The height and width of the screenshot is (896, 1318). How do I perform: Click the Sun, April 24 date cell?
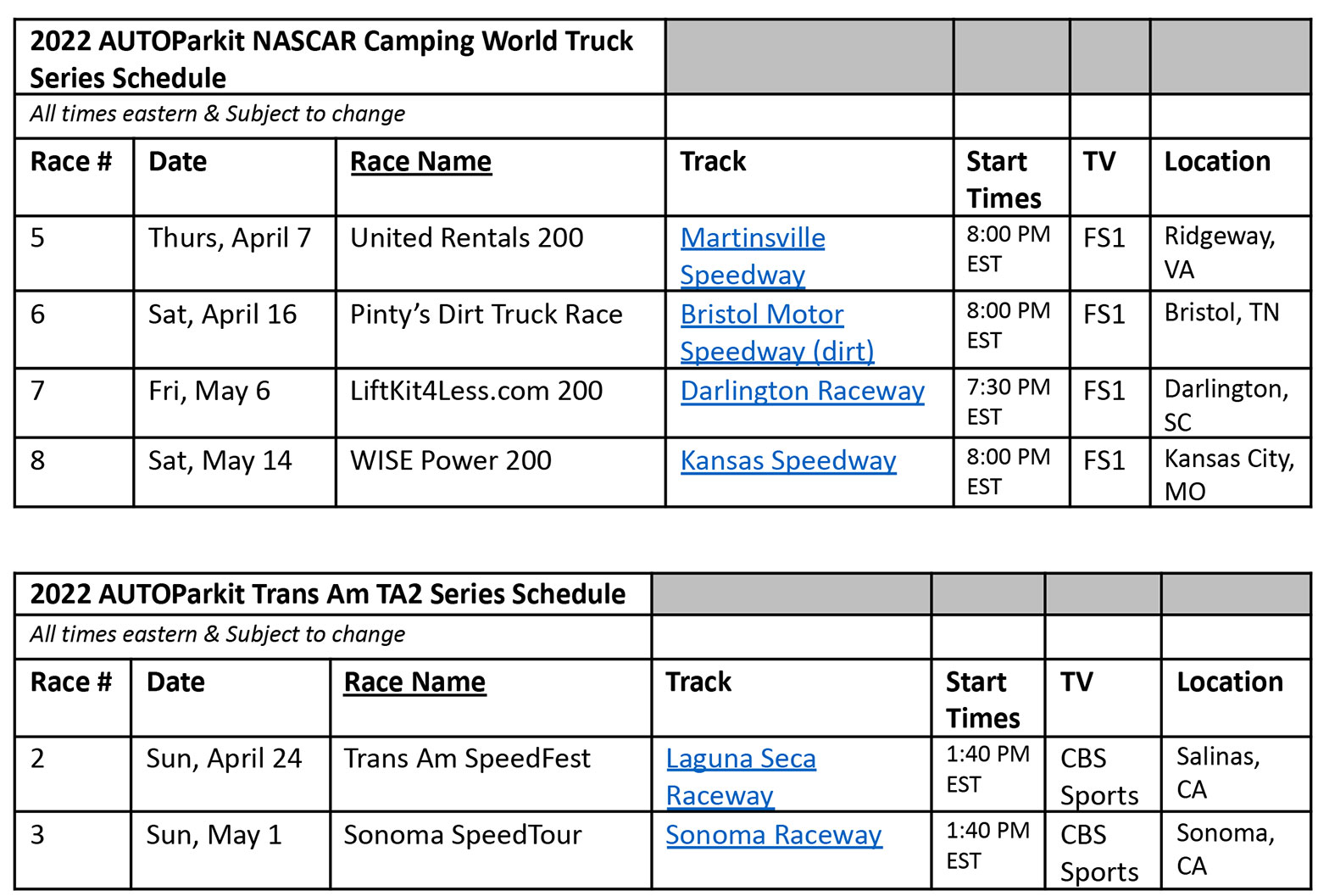(x=224, y=759)
